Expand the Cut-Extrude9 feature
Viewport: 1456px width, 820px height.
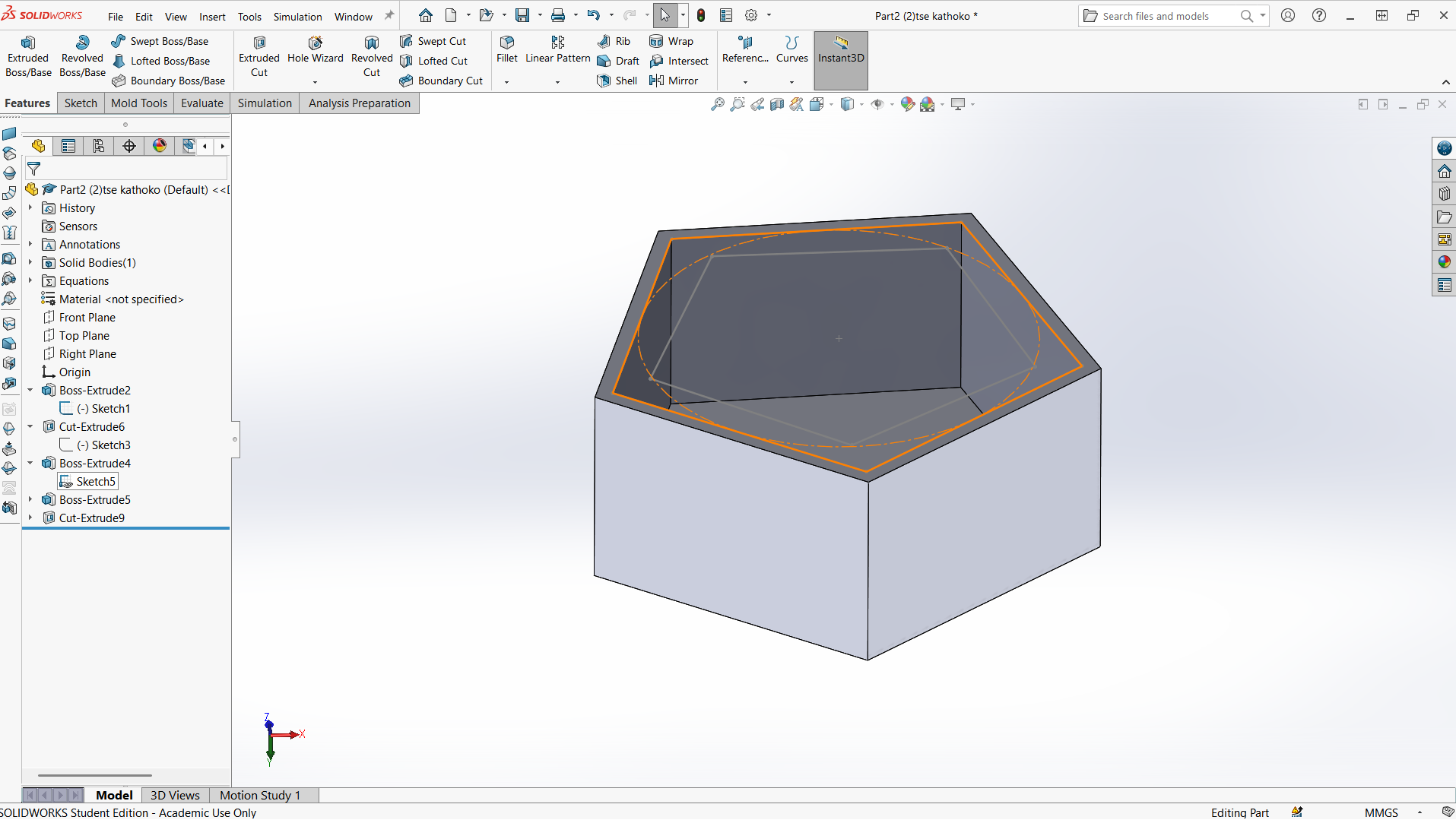click(x=30, y=518)
